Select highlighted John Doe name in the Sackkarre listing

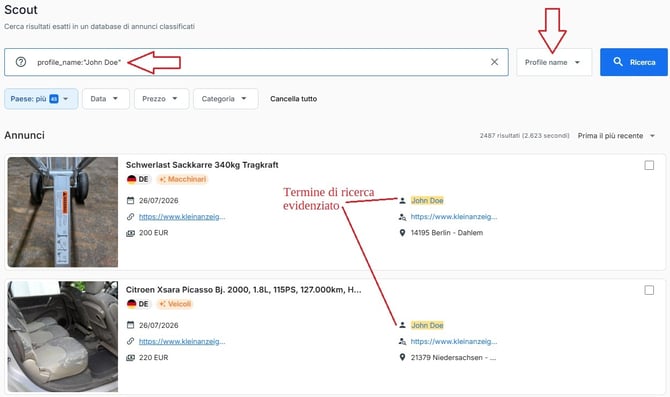(x=427, y=200)
